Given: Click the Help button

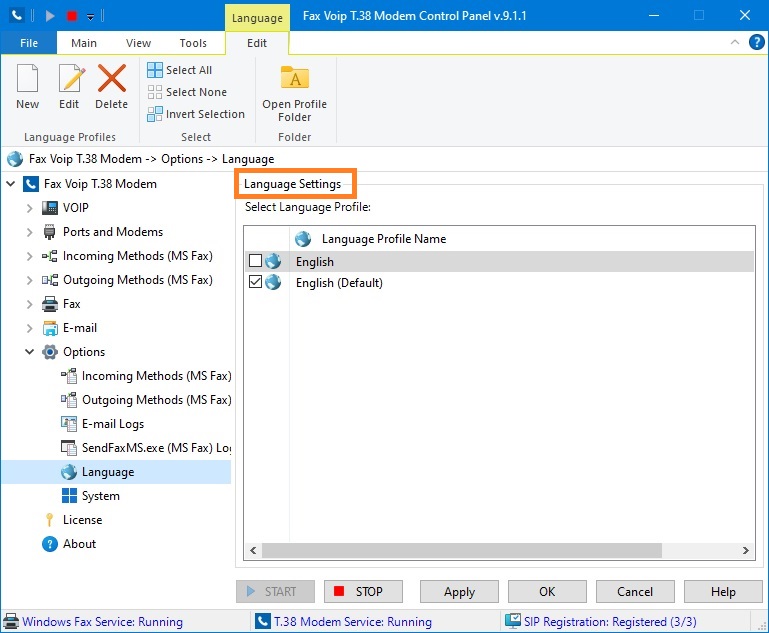Looking at the screenshot, I should 723,592.
